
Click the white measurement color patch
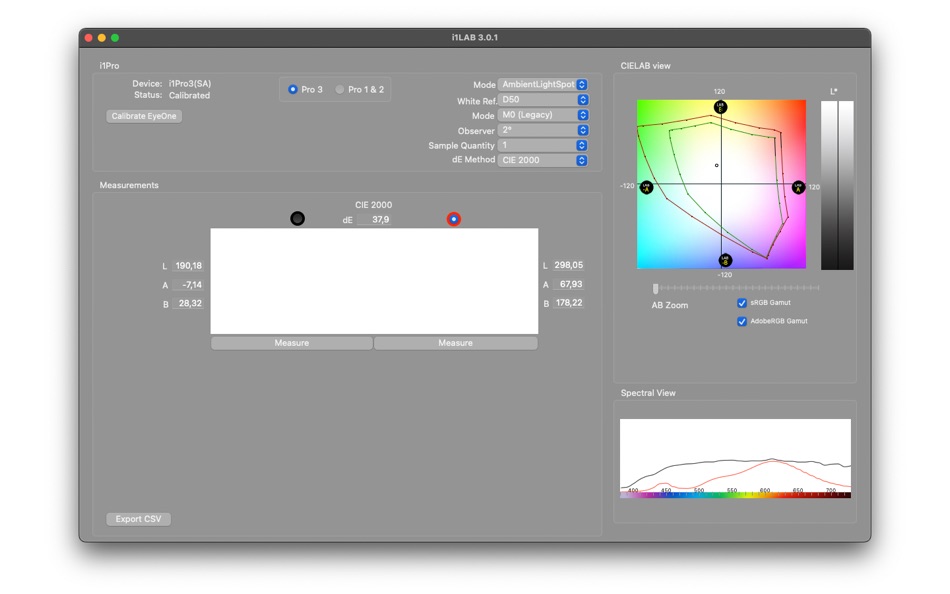click(x=374, y=281)
